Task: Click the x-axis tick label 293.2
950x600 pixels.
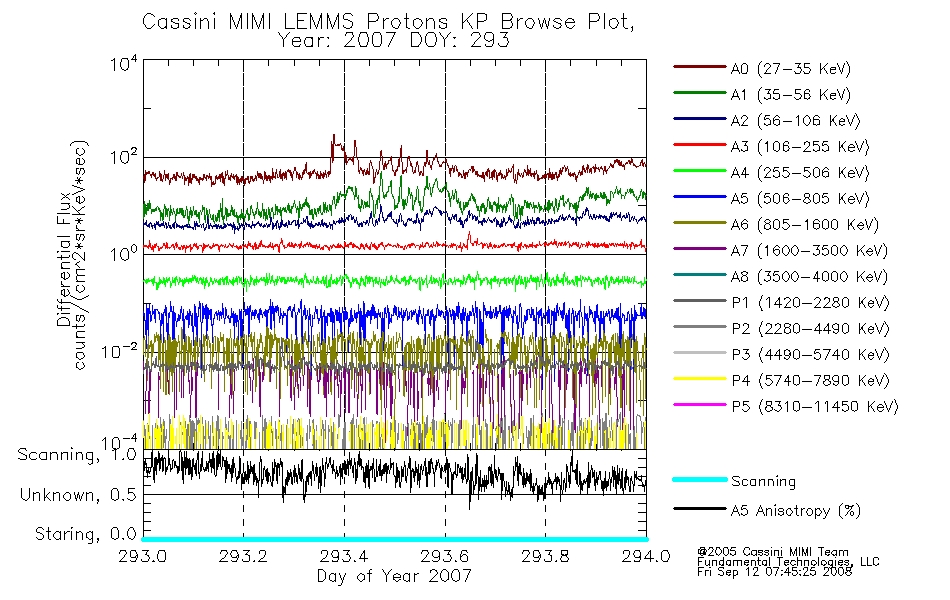Action: click(244, 556)
